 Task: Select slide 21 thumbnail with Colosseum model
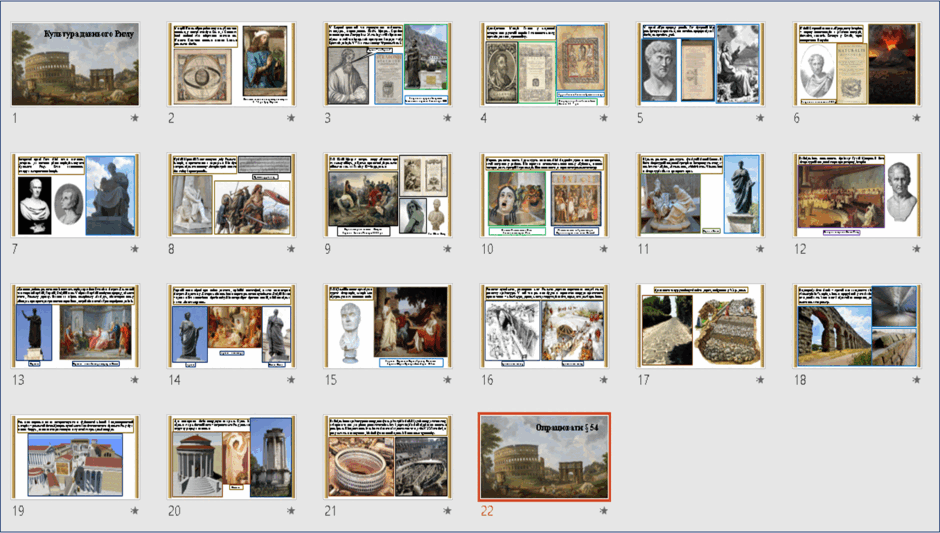[x=388, y=457]
